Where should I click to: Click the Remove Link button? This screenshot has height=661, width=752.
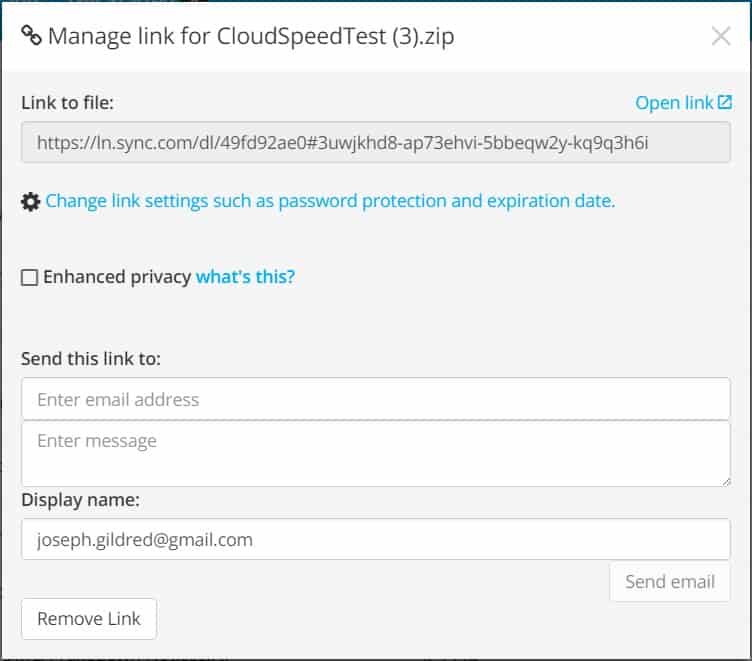point(89,619)
